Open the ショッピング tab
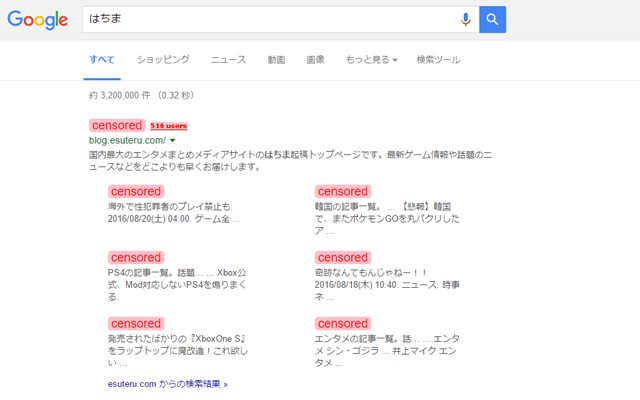The height and width of the screenshot is (400, 640). [163, 60]
